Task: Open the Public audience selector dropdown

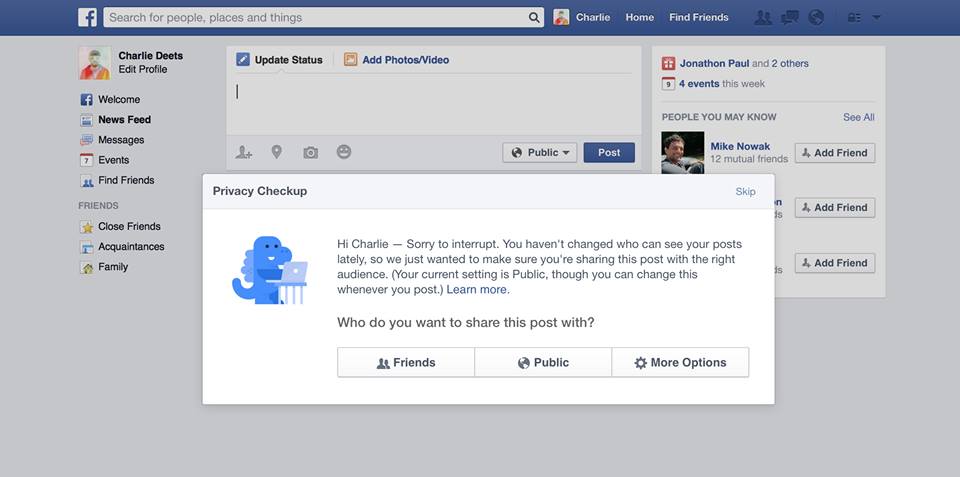Action: (540, 153)
